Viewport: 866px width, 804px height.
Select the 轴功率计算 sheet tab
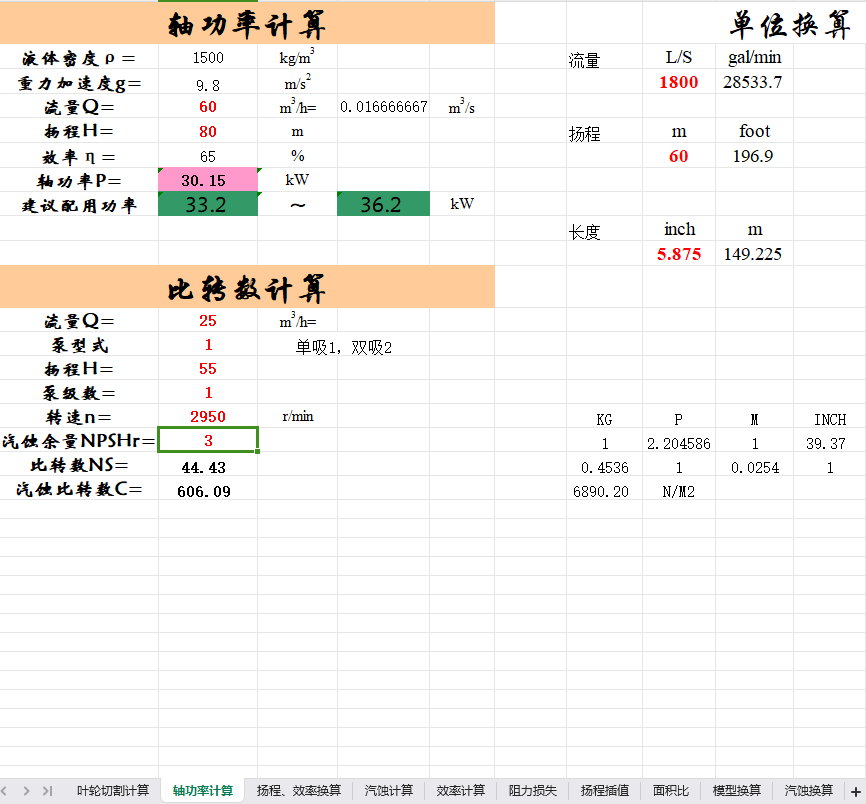click(x=203, y=791)
